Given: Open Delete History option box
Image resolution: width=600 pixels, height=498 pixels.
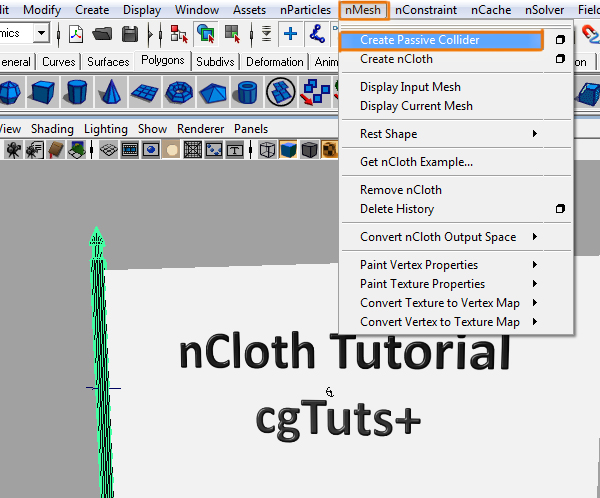Looking at the screenshot, I should [x=560, y=209].
